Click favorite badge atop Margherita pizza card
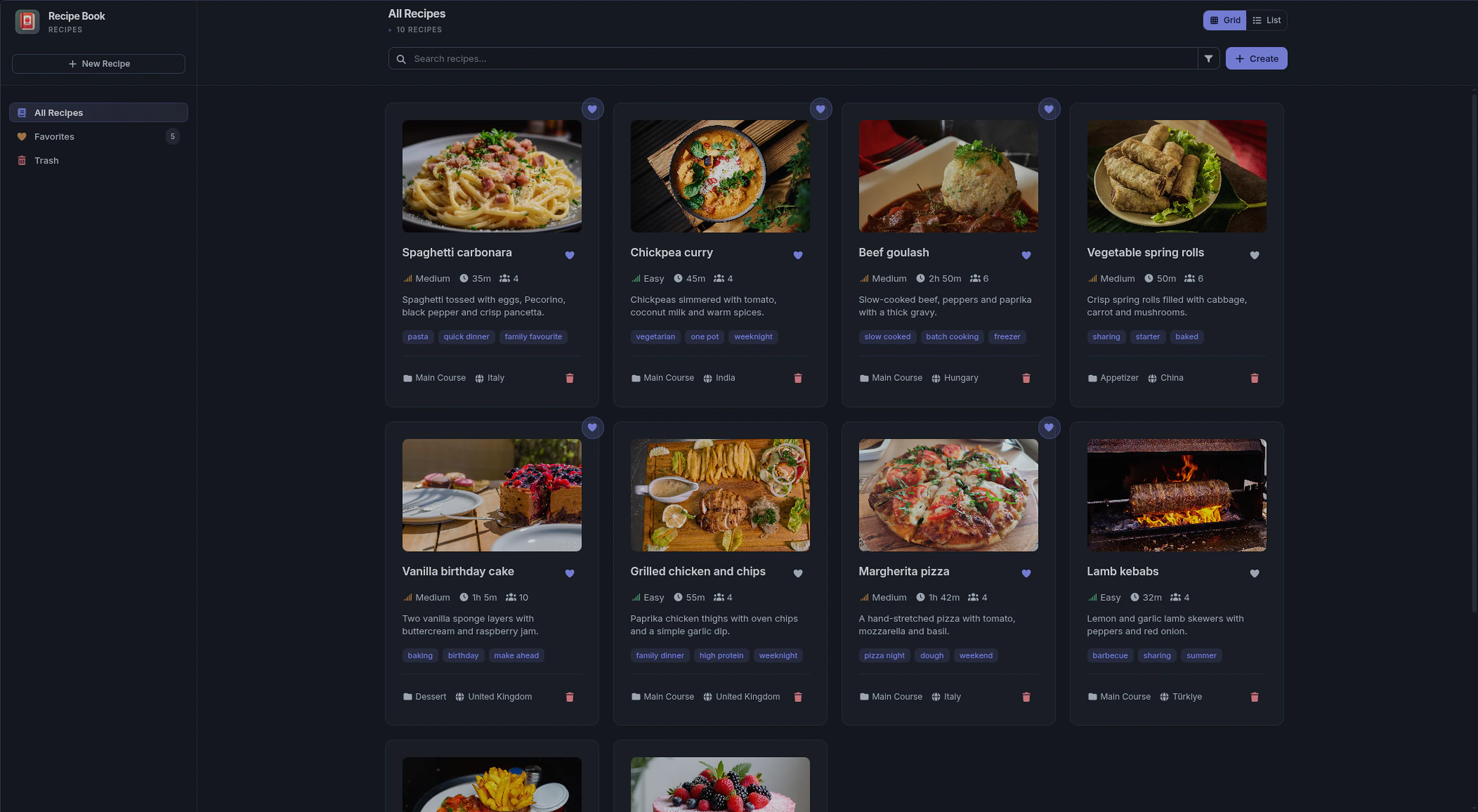The image size is (1478, 812). (1049, 428)
